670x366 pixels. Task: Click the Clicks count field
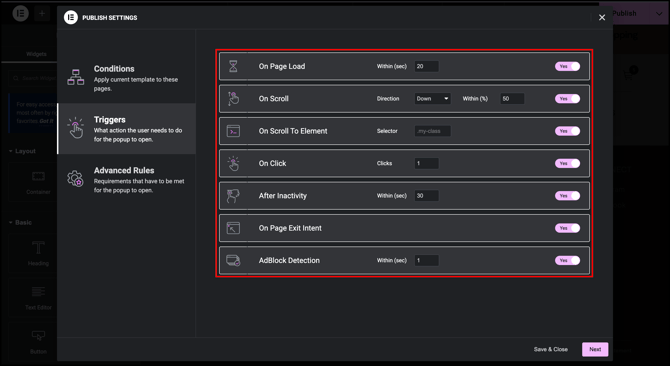click(426, 163)
